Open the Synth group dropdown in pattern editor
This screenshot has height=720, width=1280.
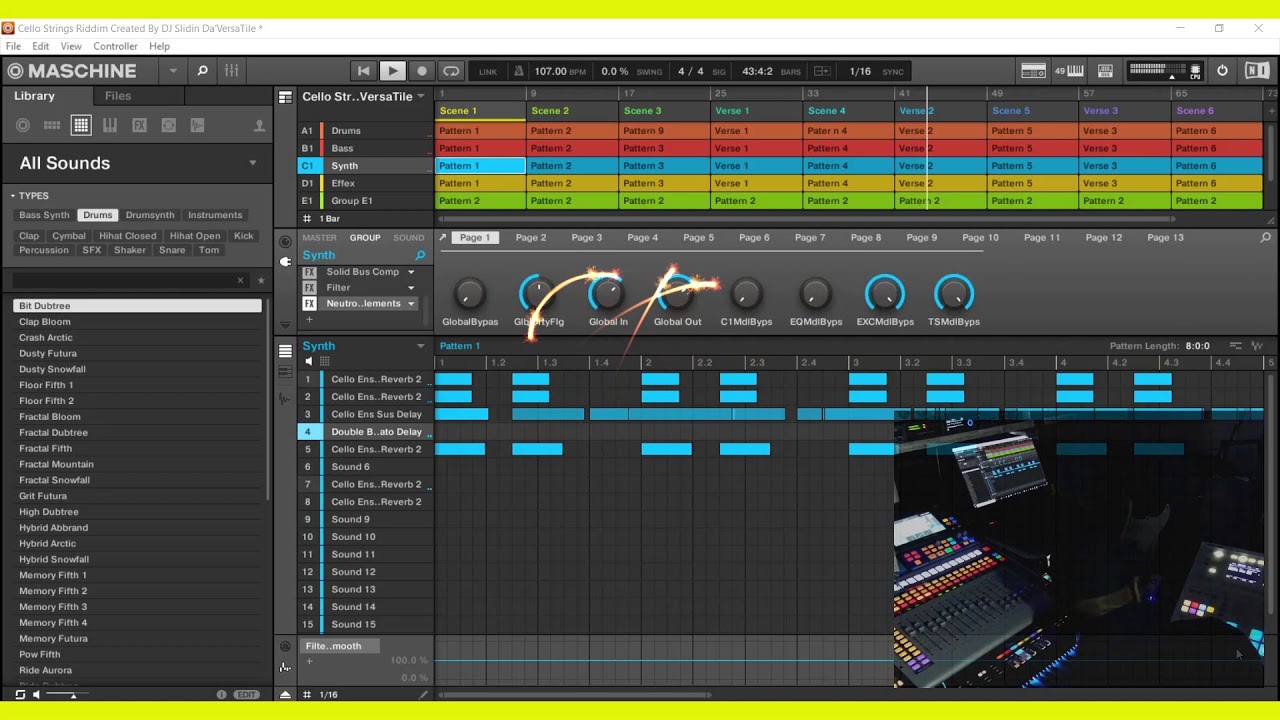[x=421, y=346]
